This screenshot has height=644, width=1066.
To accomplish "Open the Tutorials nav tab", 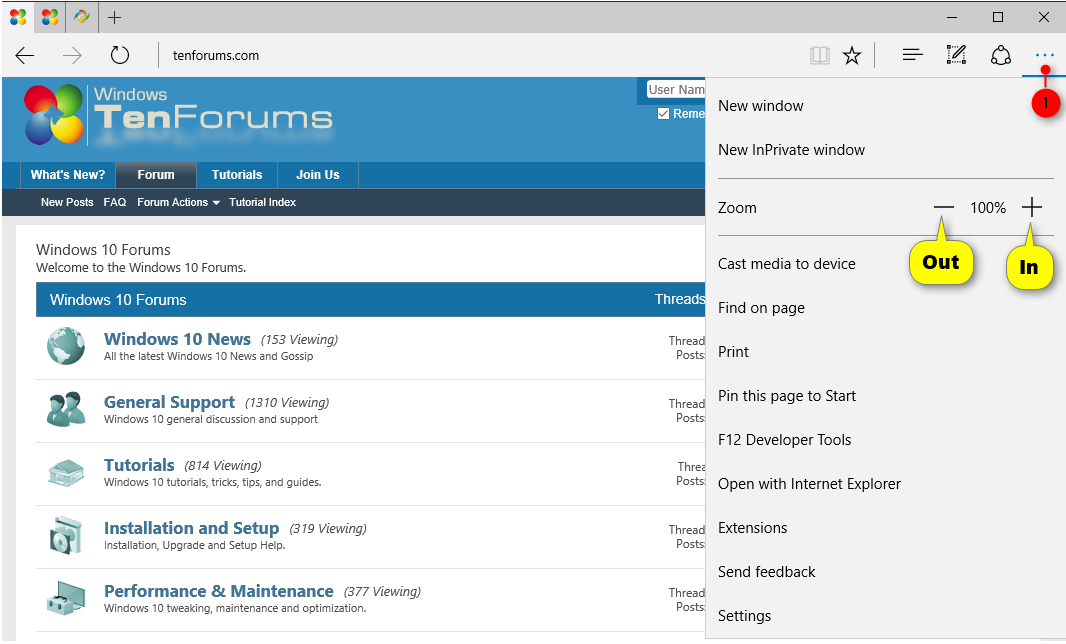I will click(237, 175).
